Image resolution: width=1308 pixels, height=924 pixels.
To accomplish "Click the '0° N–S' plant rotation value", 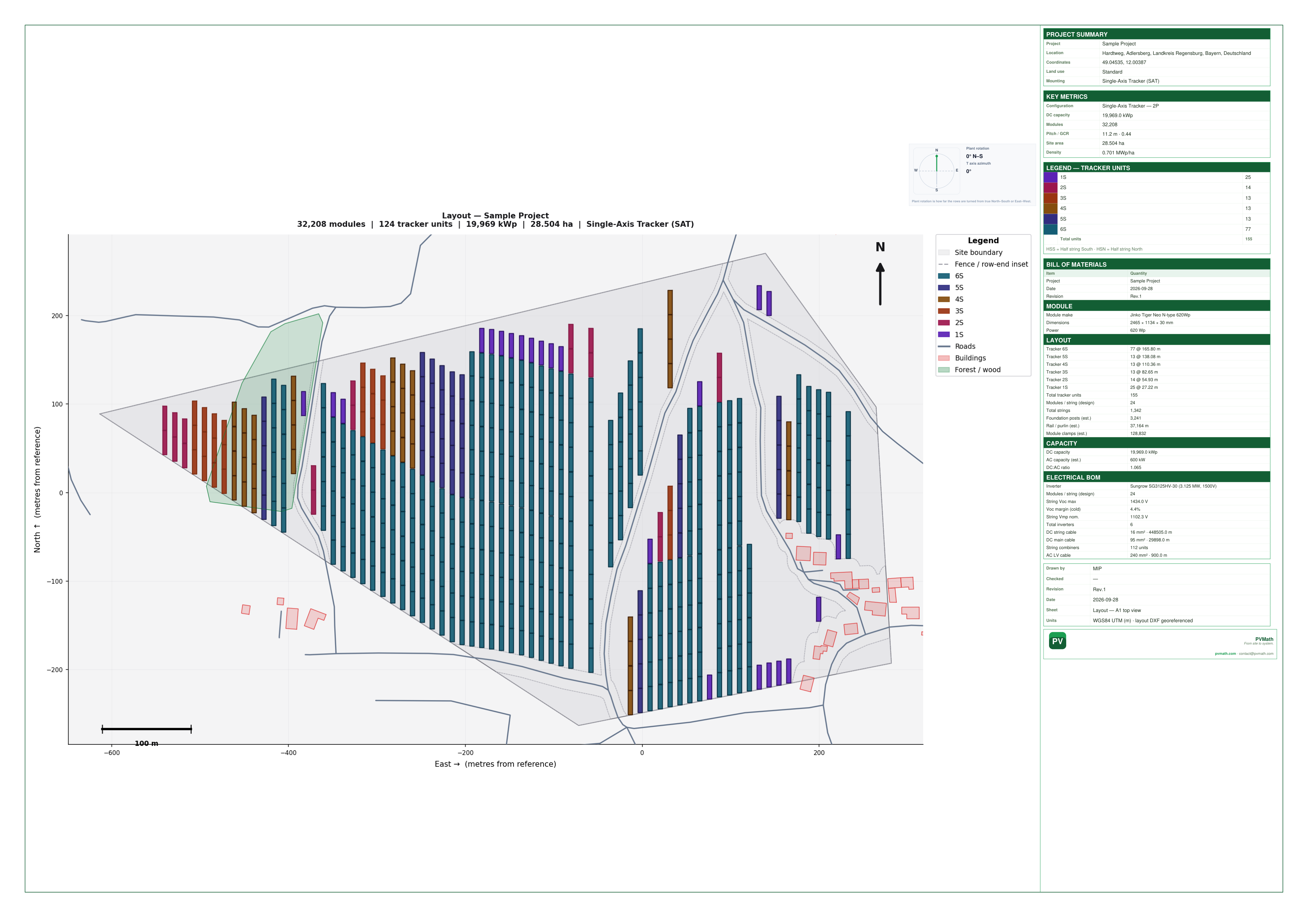I will 974,156.
